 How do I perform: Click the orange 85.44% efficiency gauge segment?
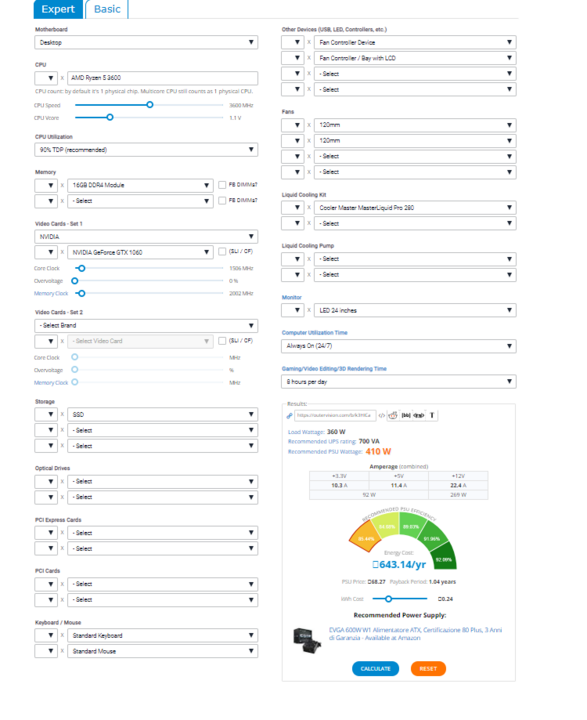point(366,538)
